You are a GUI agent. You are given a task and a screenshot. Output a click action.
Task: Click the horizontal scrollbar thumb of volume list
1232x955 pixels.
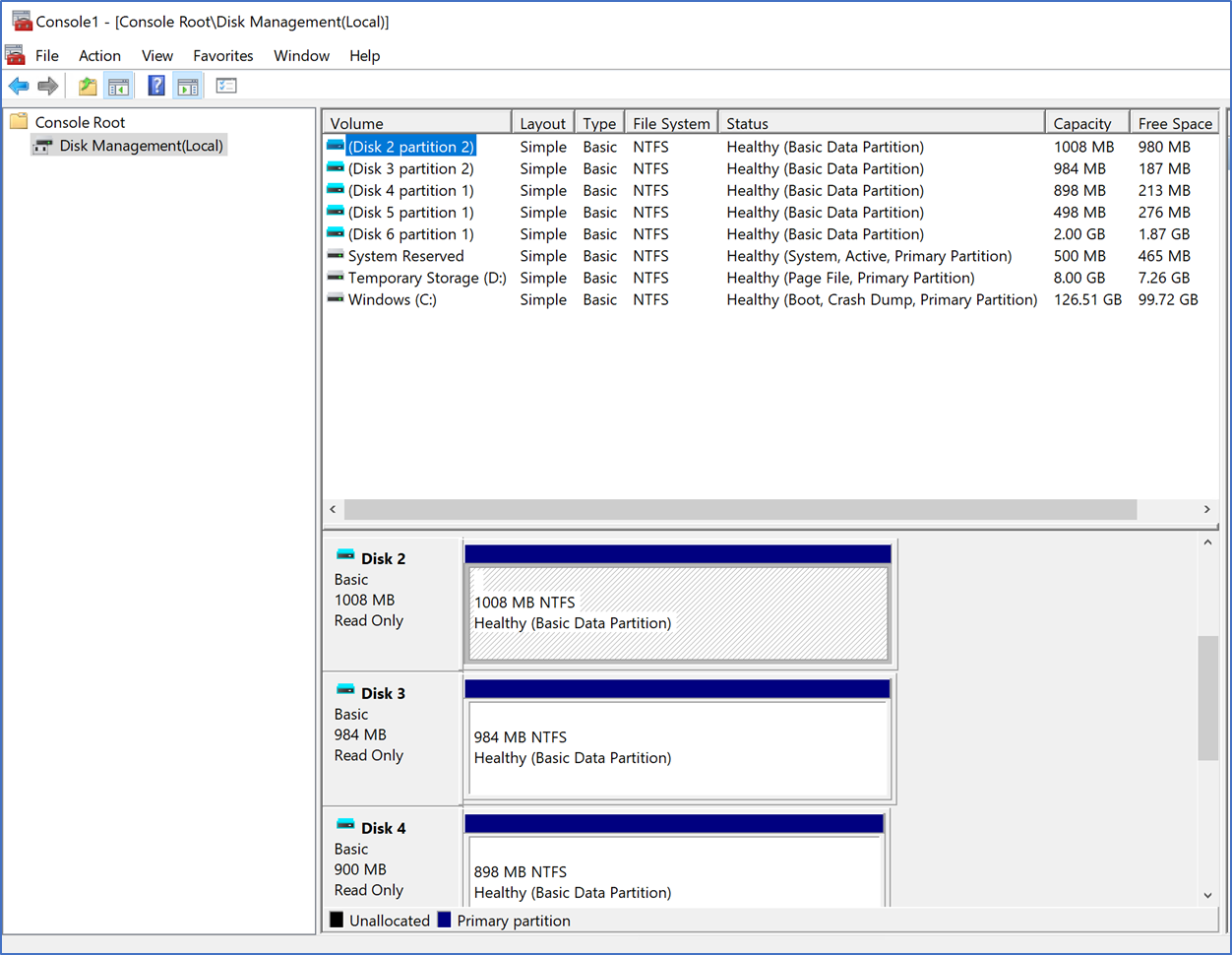(x=740, y=509)
